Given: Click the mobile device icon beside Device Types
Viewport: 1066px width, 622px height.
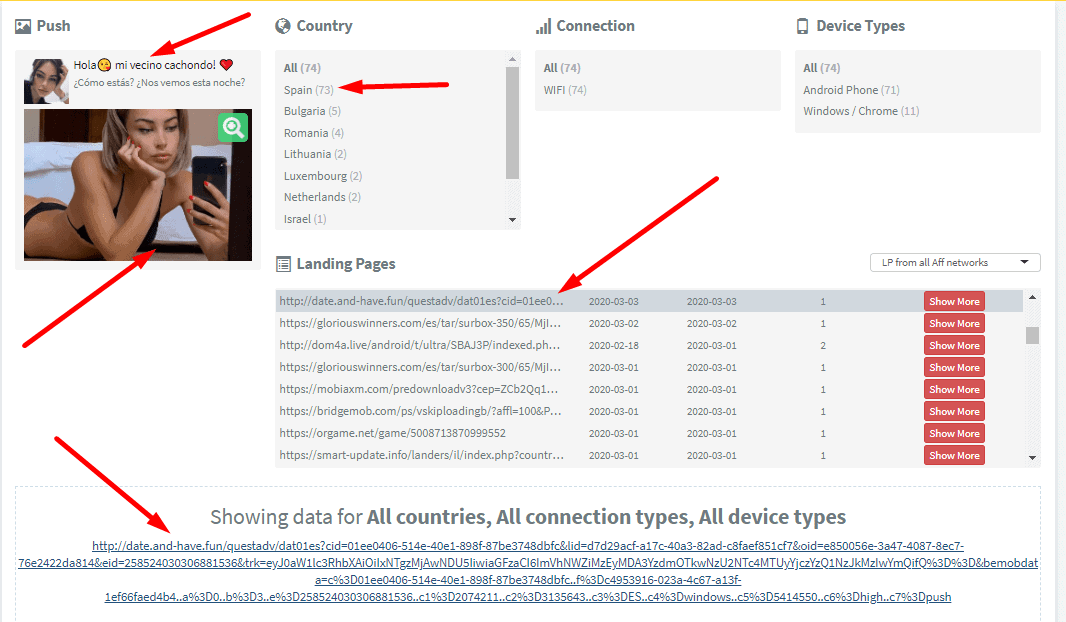Looking at the screenshot, I should coord(802,26).
